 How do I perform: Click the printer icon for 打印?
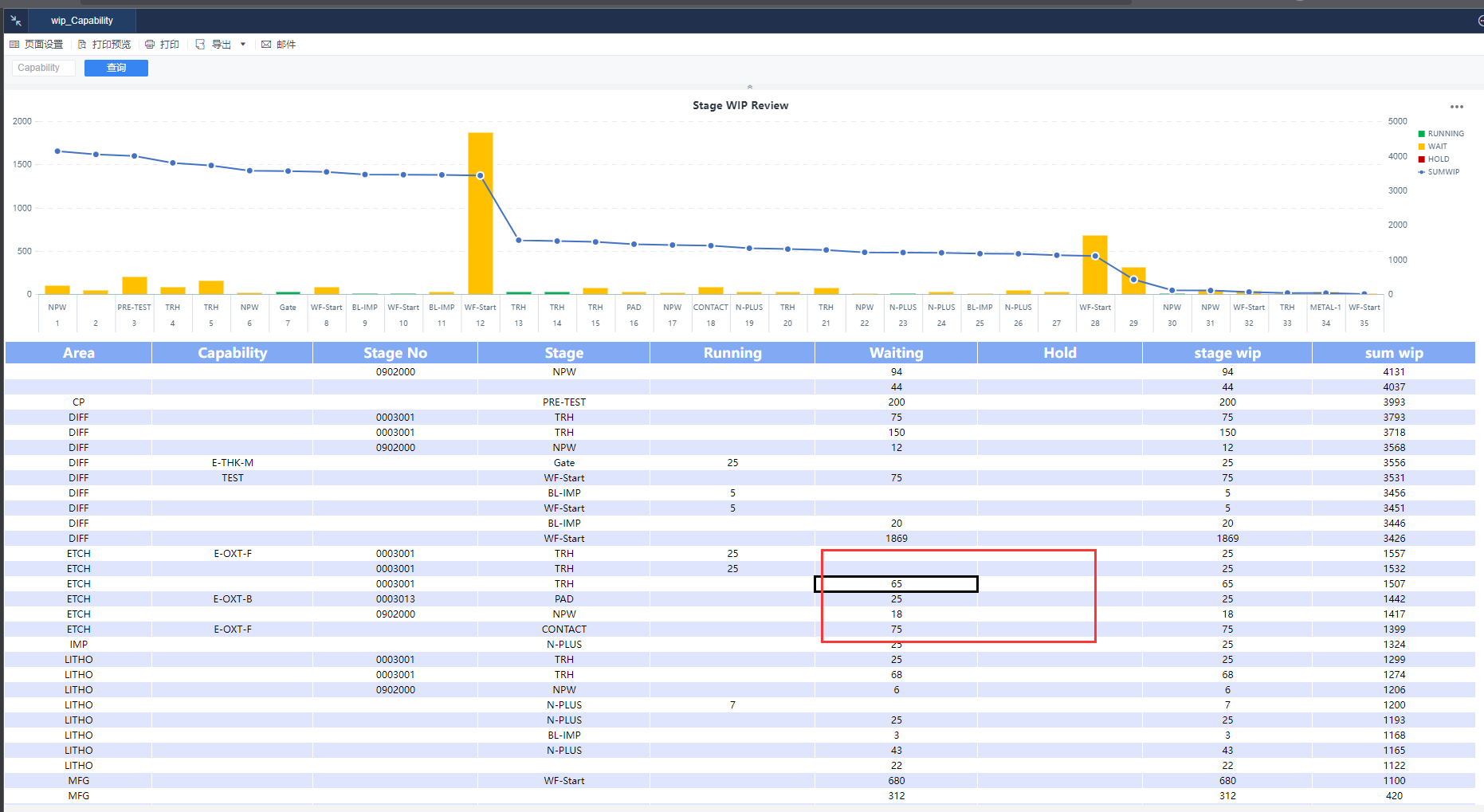149,45
